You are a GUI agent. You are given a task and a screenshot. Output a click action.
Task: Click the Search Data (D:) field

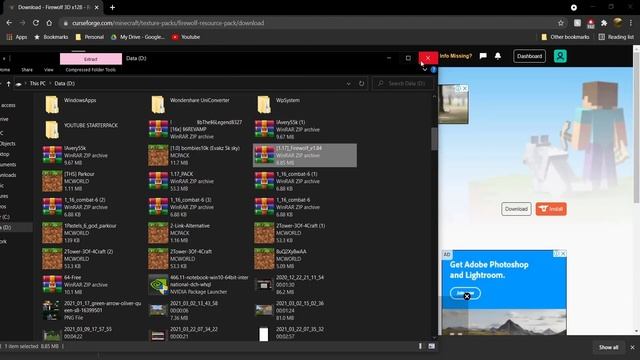[x=402, y=83]
